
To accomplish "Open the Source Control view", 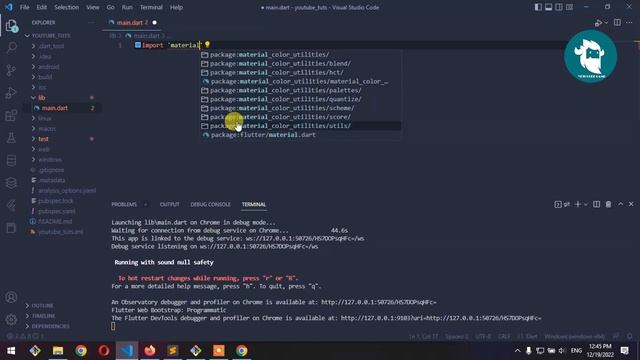I will point(11,70).
